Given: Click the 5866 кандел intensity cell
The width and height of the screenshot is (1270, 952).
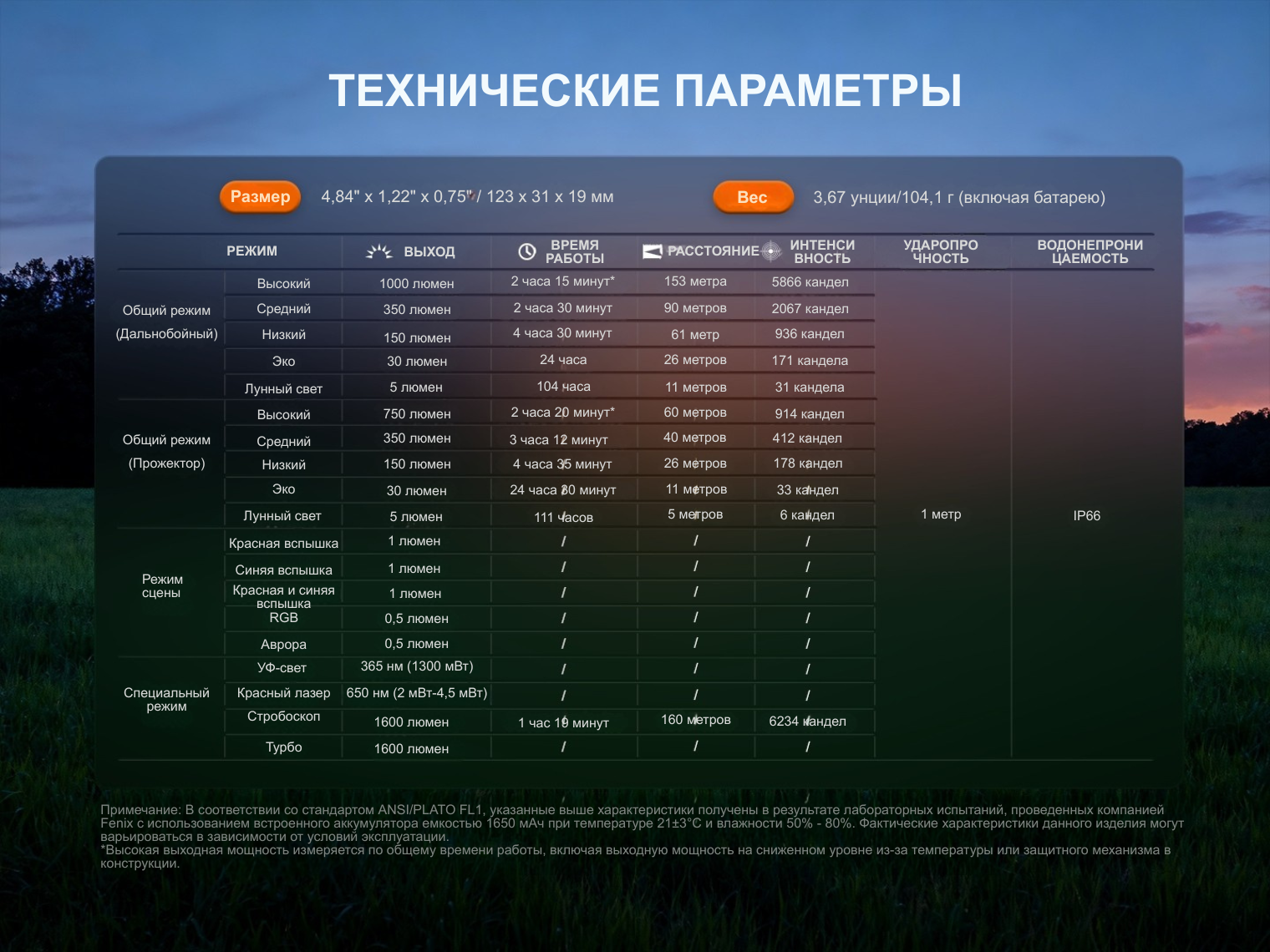Looking at the screenshot, I should 810,282.
